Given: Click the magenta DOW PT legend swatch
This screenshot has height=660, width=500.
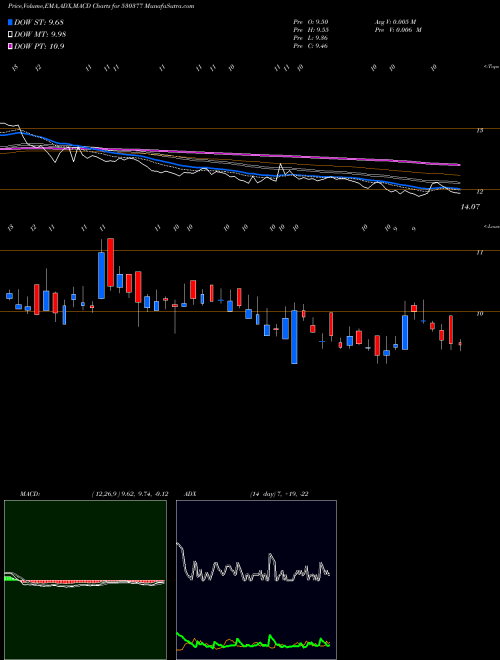Looking at the screenshot, I should coord(10,47).
